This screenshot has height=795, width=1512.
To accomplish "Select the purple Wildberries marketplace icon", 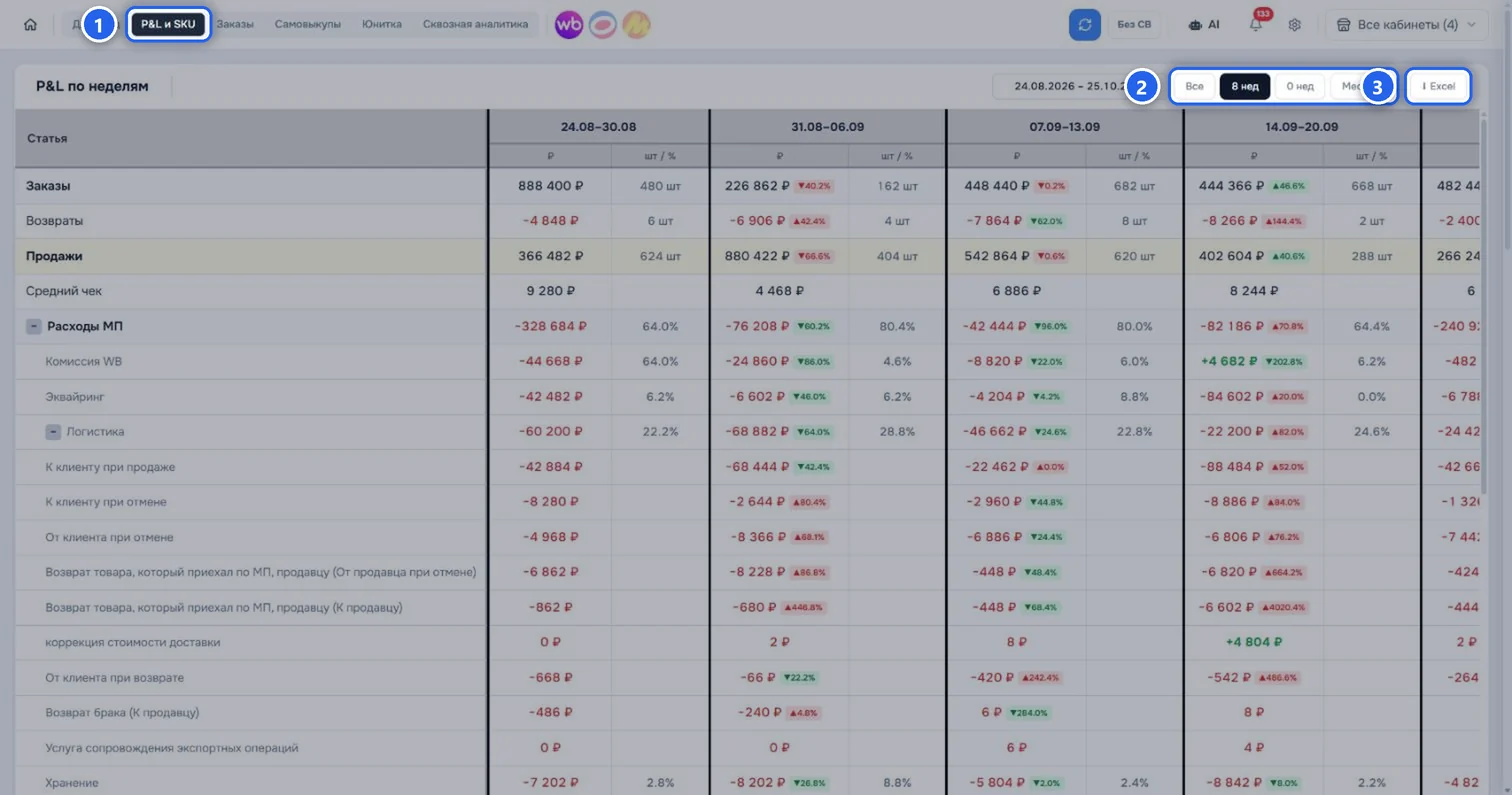I will tap(569, 25).
